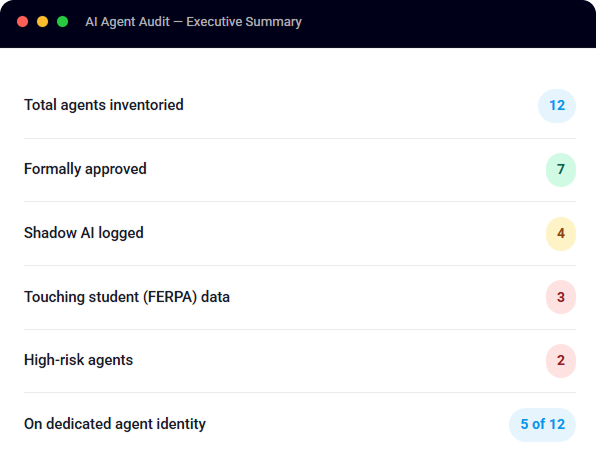Viewport: 596px width, 476px height.
Task: Select Touching student (FERPA) data label
Action: tap(127, 297)
